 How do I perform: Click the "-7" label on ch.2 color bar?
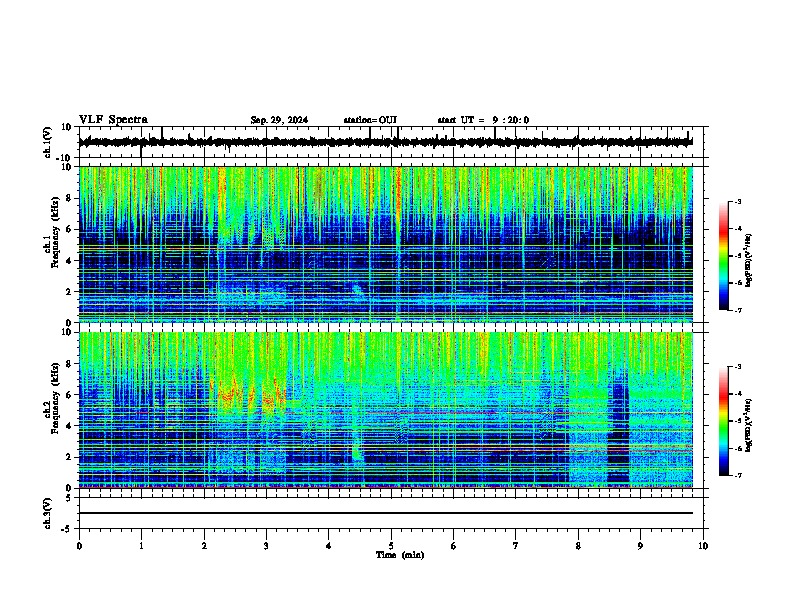737,476
